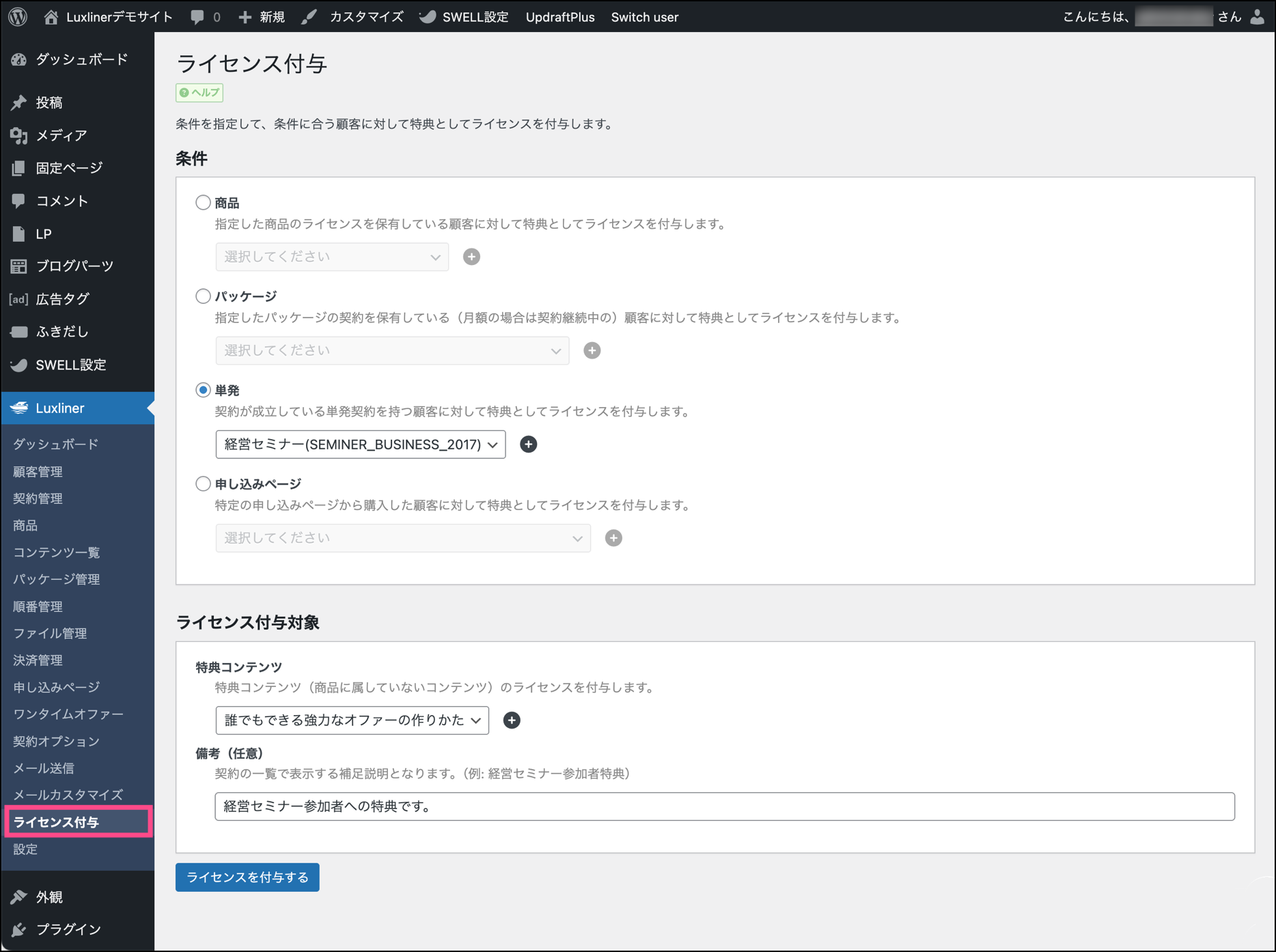1276x952 pixels.
Task: Click the 備考 text input field
Action: (724, 807)
